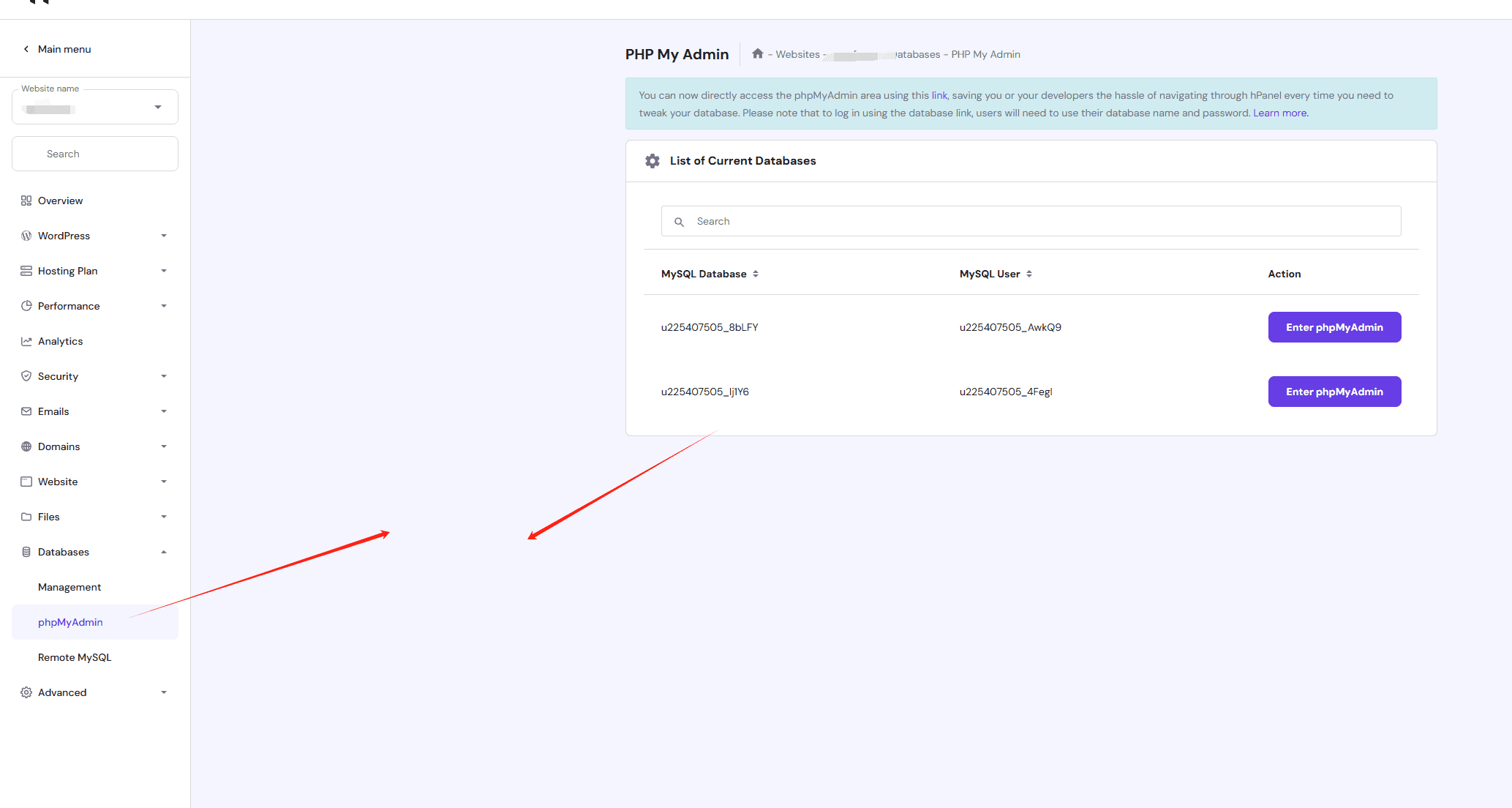The height and width of the screenshot is (808, 1512).
Task: Click the Databases cylinder icon
Action: (26, 552)
